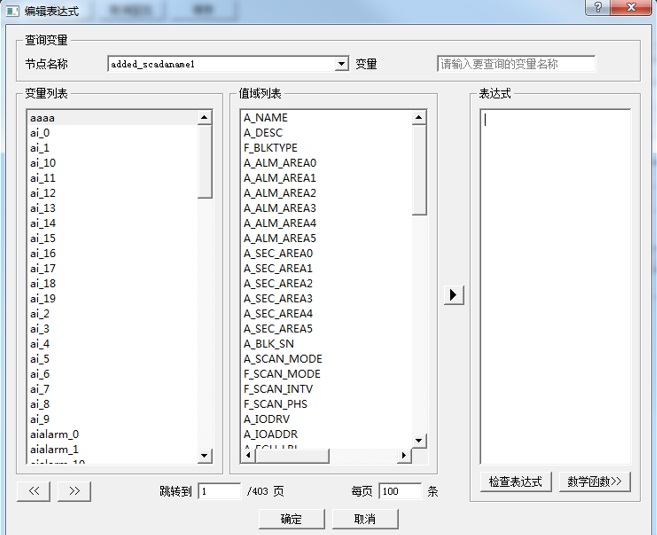Select field A_SEC_AREA4
Viewport: 657px width, 535px height.
(x=327, y=314)
